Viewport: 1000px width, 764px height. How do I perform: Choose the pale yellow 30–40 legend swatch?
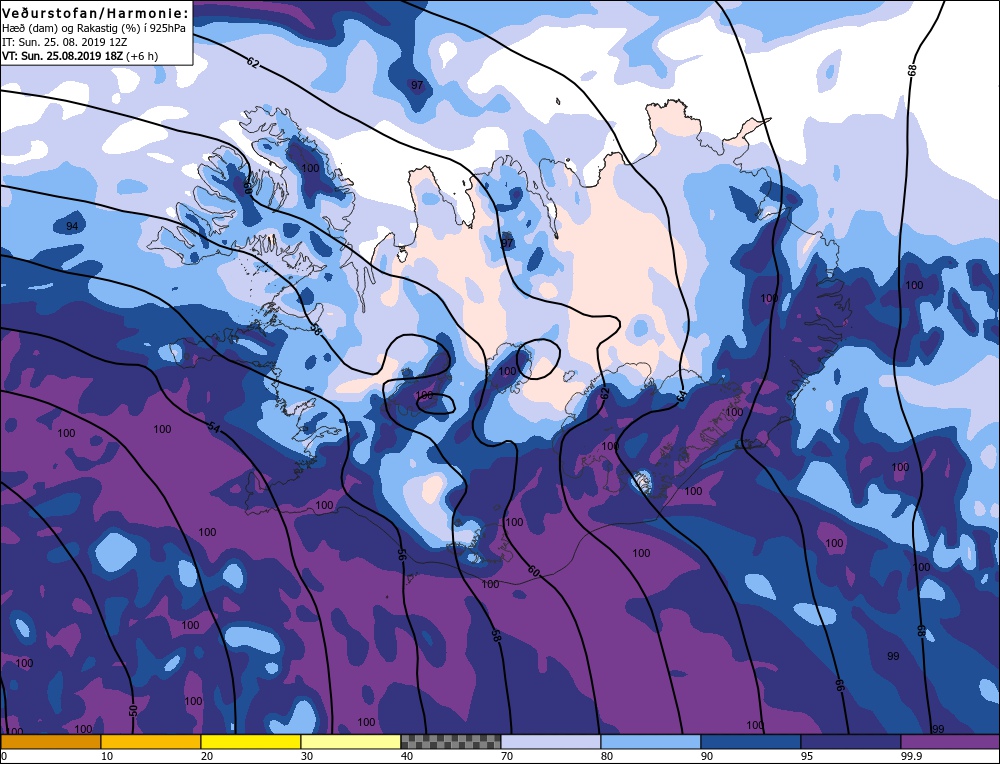(351, 741)
